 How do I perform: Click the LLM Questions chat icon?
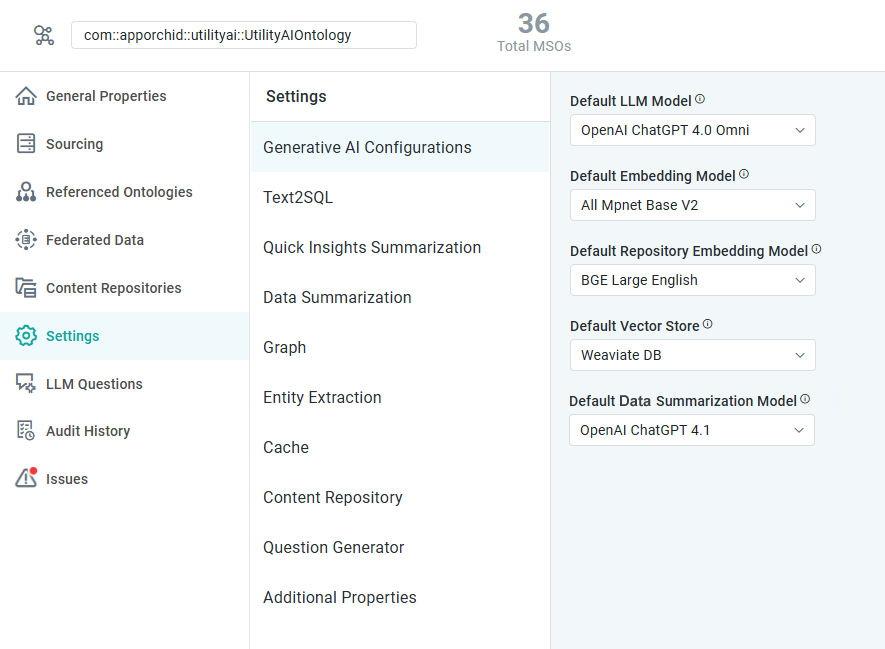(26, 384)
